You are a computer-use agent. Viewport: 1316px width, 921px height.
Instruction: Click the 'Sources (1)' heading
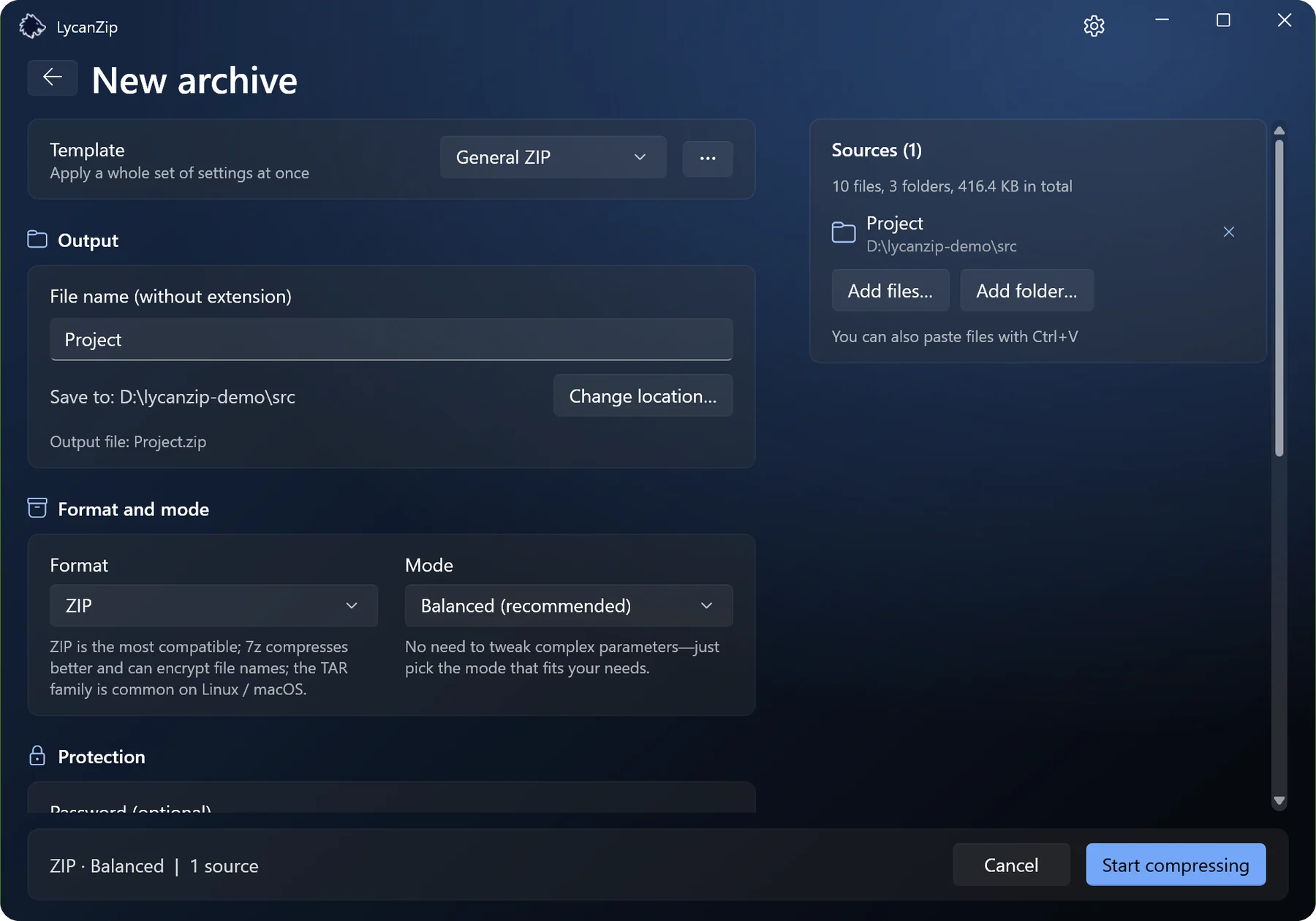[877, 150]
